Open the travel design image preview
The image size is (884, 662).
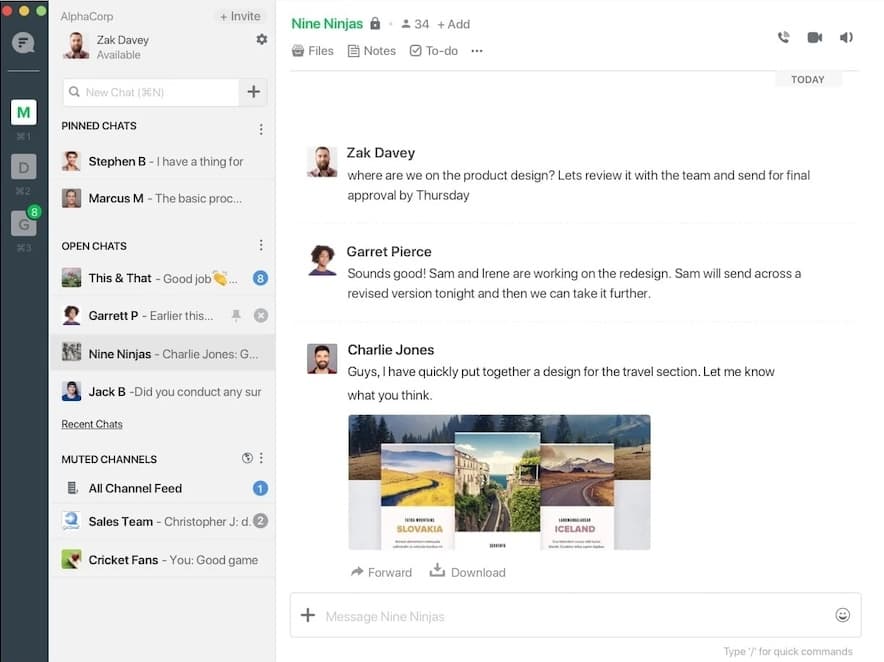499,482
